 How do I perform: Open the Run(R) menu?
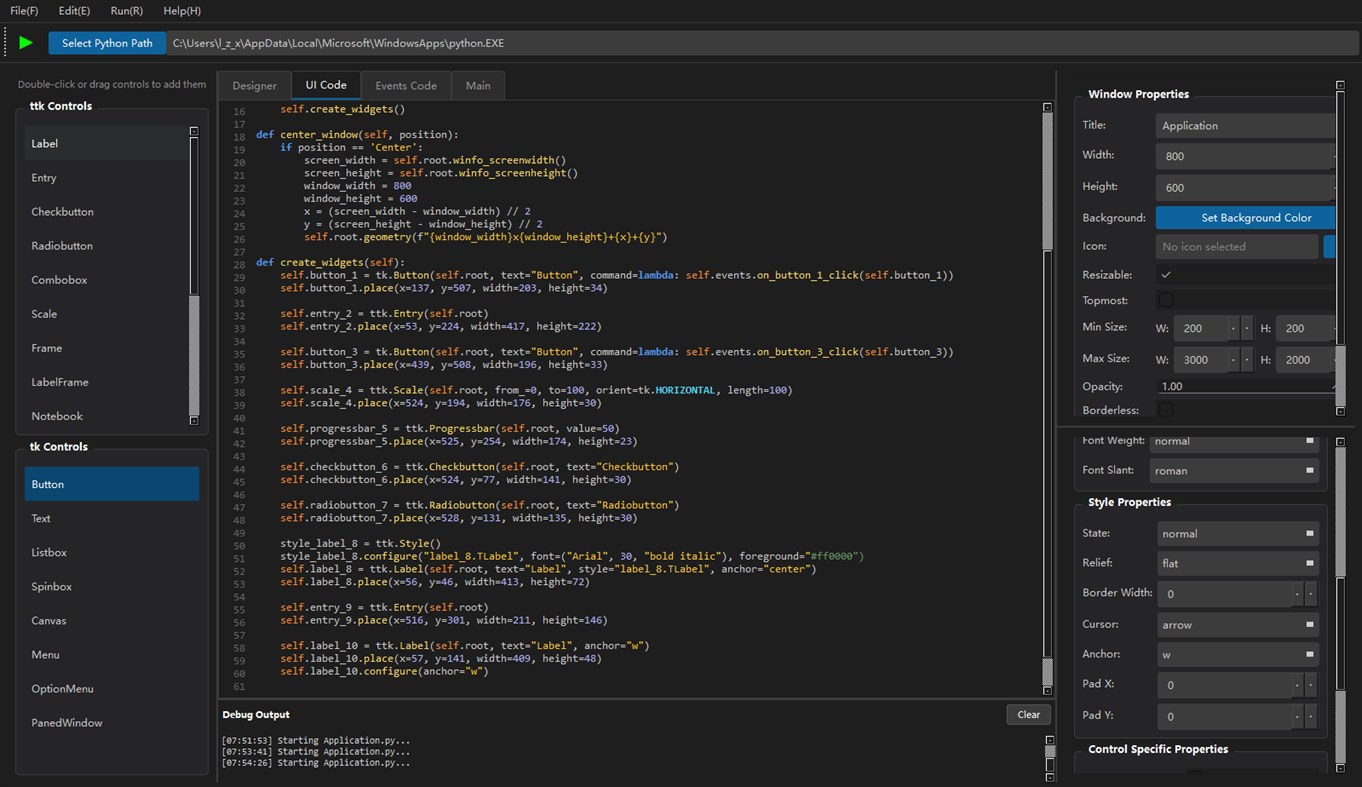[x=127, y=11]
